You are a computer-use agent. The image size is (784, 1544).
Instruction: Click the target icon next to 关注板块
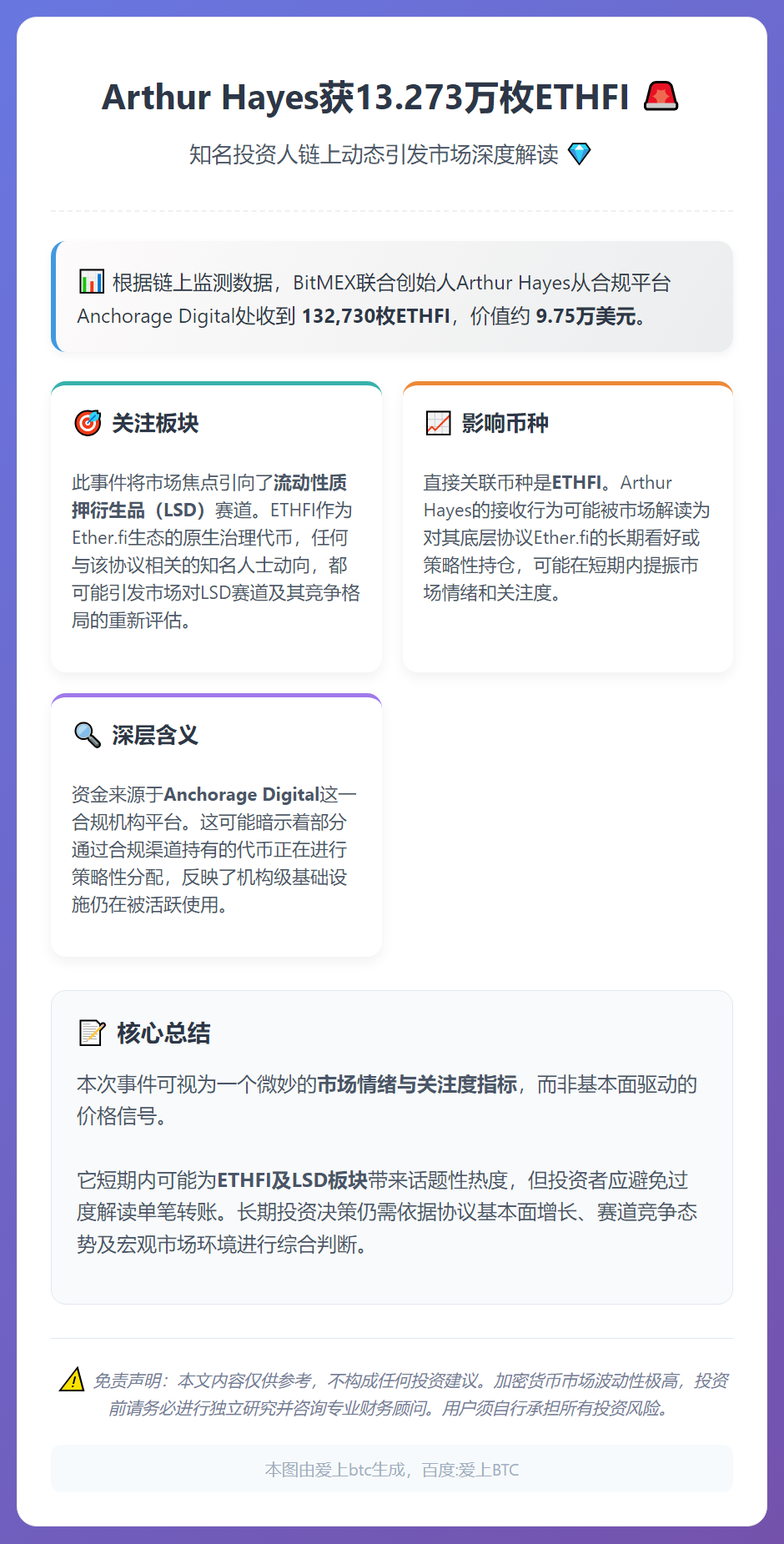pos(88,423)
